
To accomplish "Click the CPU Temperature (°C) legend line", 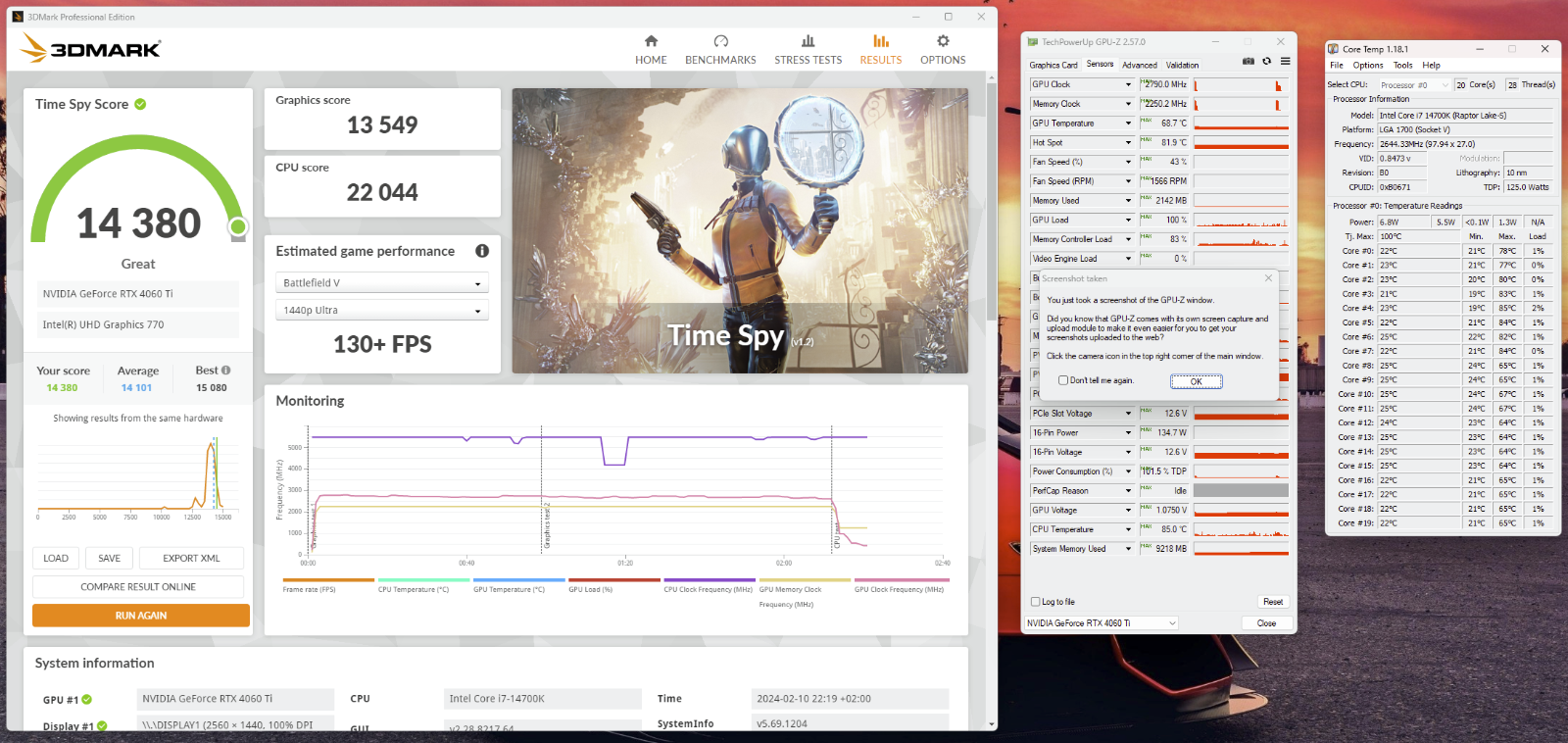I will pyautogui.click(x=422, y=580).
